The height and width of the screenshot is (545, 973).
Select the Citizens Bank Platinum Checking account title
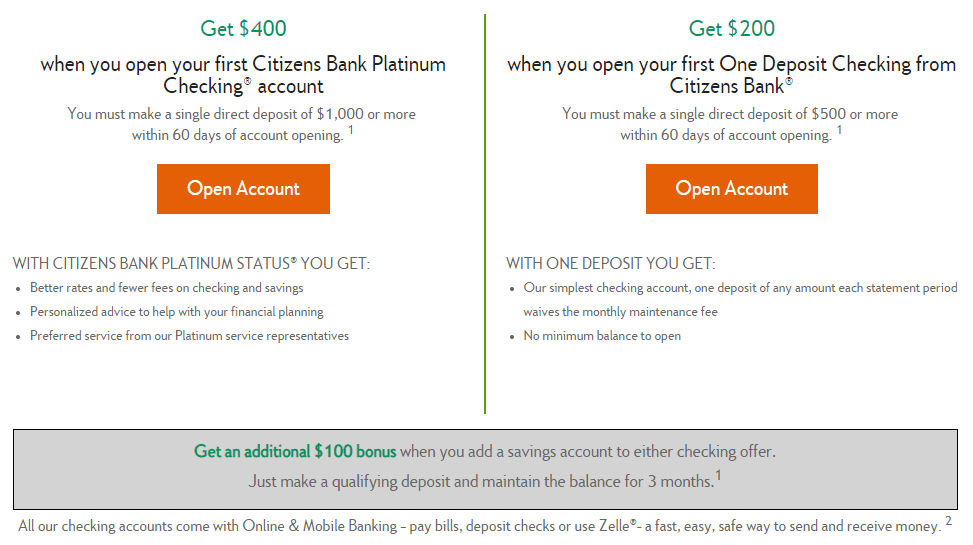pyautogui.click(x=243, y=74)
